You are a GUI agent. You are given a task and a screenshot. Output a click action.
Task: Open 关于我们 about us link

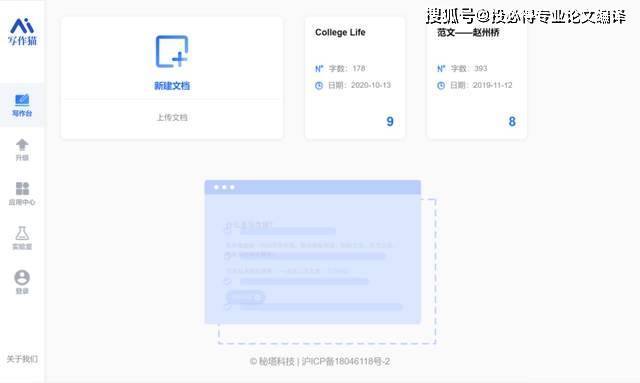[22, 359]
